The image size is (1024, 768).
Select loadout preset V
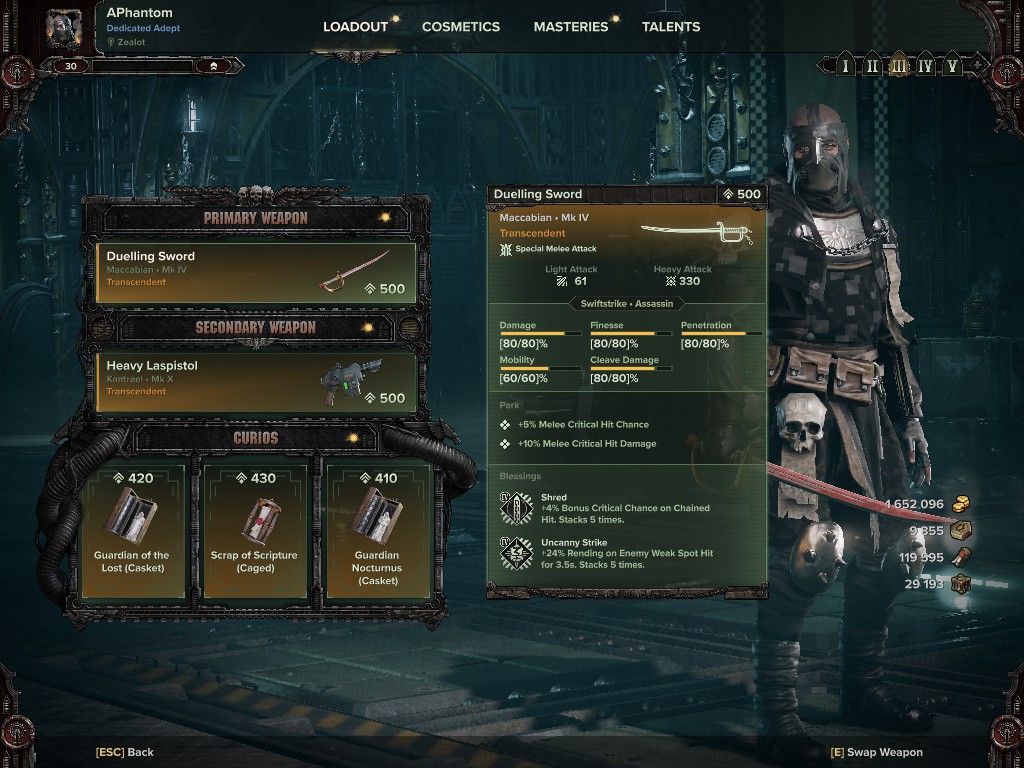point(952,65)
